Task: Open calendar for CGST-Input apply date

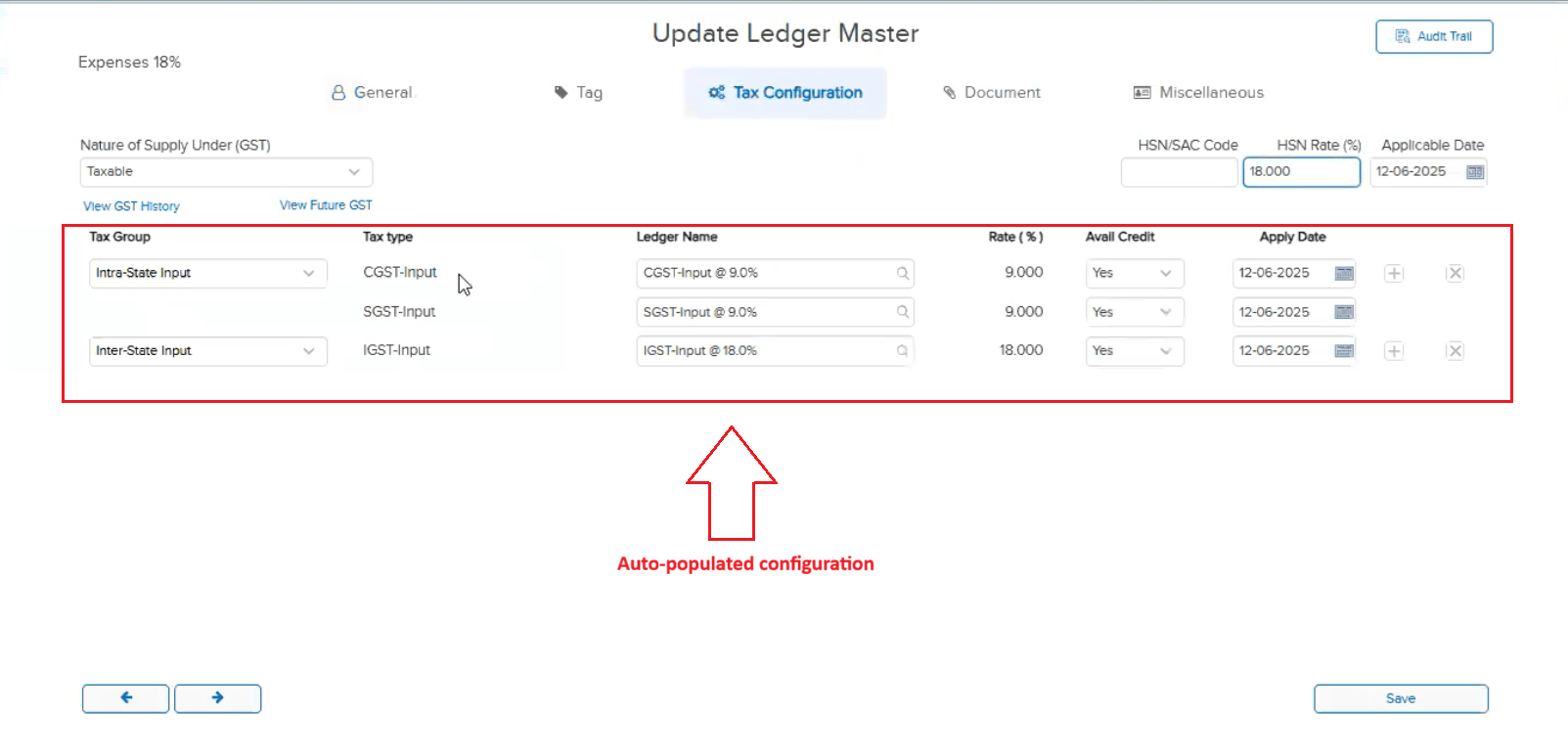Action: 1344,274
